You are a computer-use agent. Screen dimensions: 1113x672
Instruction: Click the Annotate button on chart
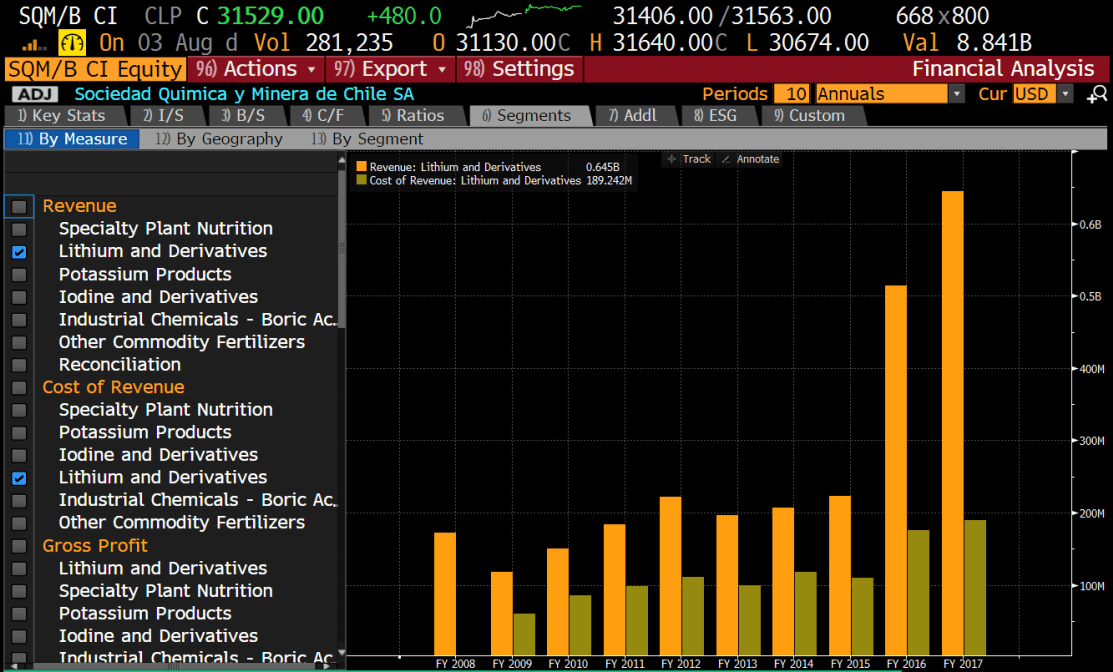pyautogui.click(x=750, y=159)
